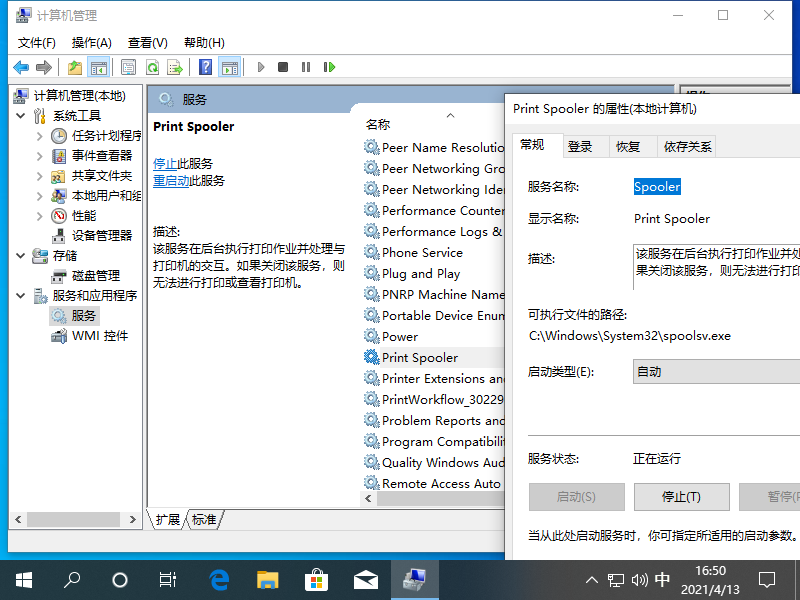Toggle the action pane toolbar icon
800x600 pixels.
230,67
